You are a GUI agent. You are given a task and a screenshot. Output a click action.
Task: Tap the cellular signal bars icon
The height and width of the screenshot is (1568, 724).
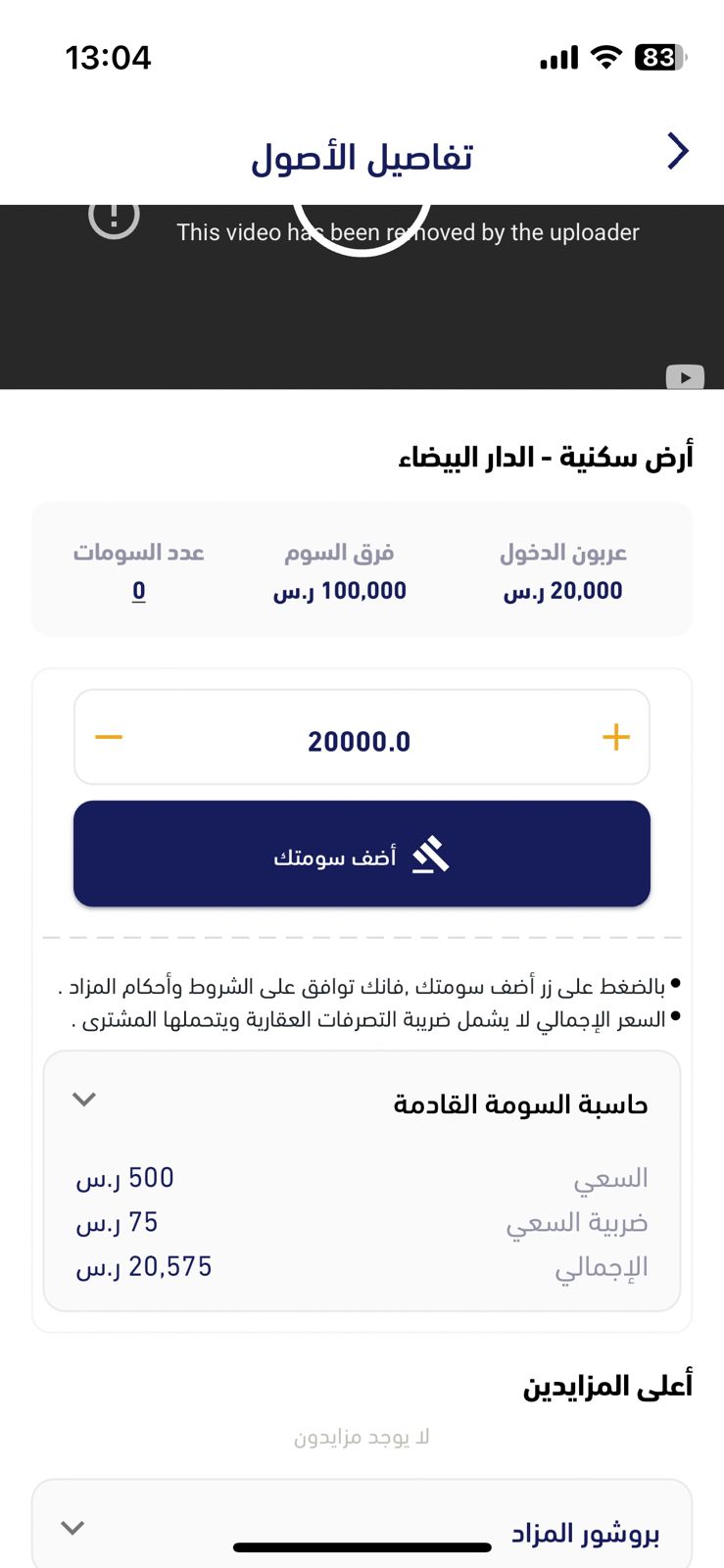[x=559, y=59]
